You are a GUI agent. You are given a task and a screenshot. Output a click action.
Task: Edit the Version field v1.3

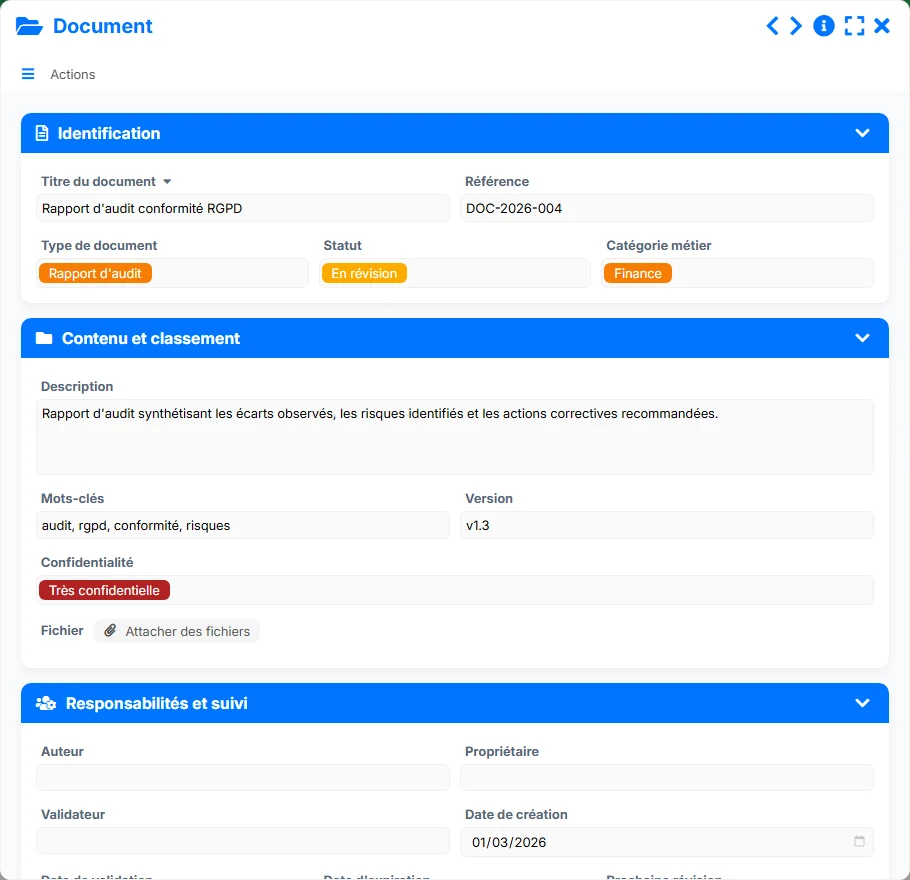pos(666,525)
